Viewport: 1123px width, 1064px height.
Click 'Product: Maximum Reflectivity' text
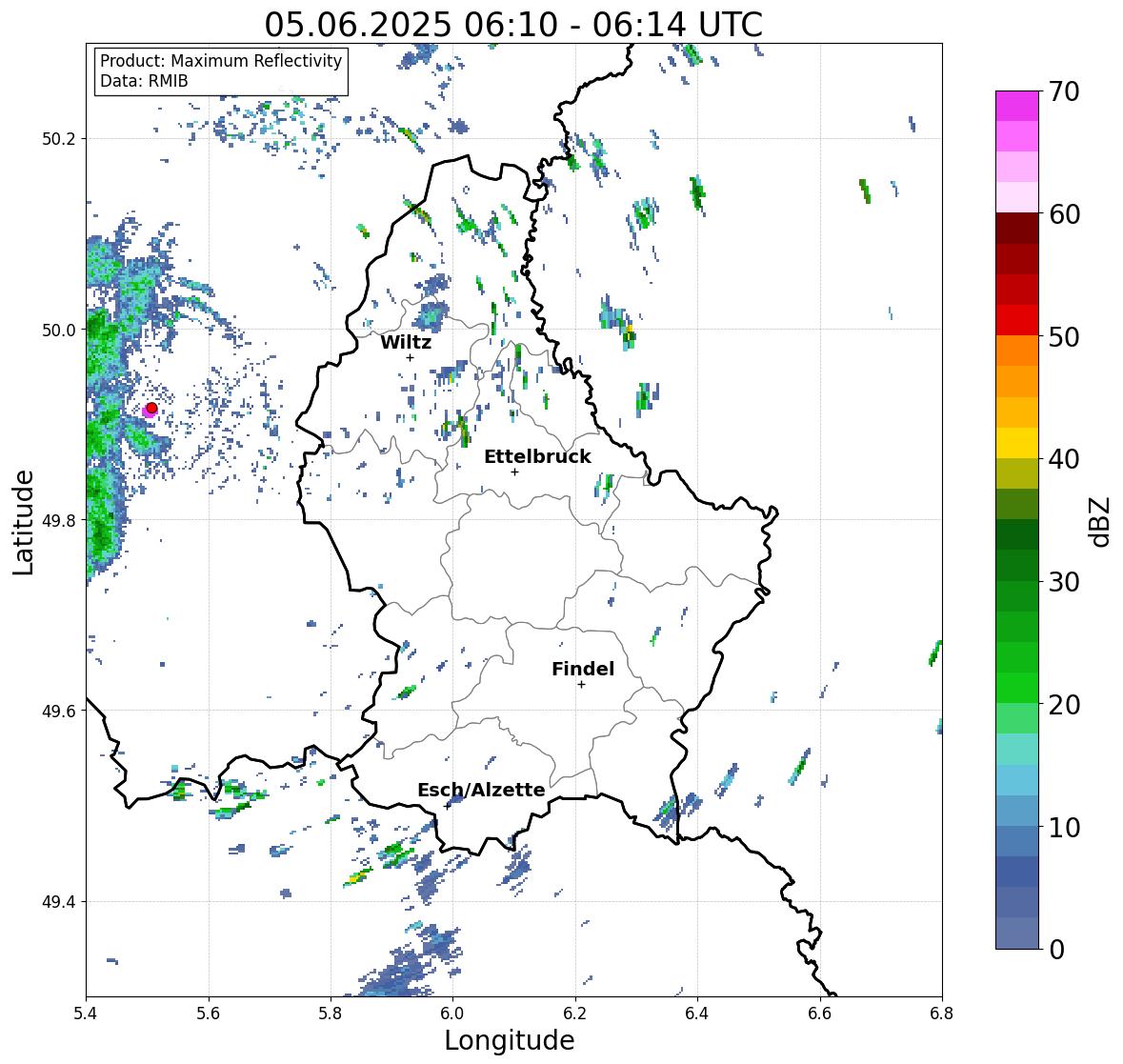[221, 61]
